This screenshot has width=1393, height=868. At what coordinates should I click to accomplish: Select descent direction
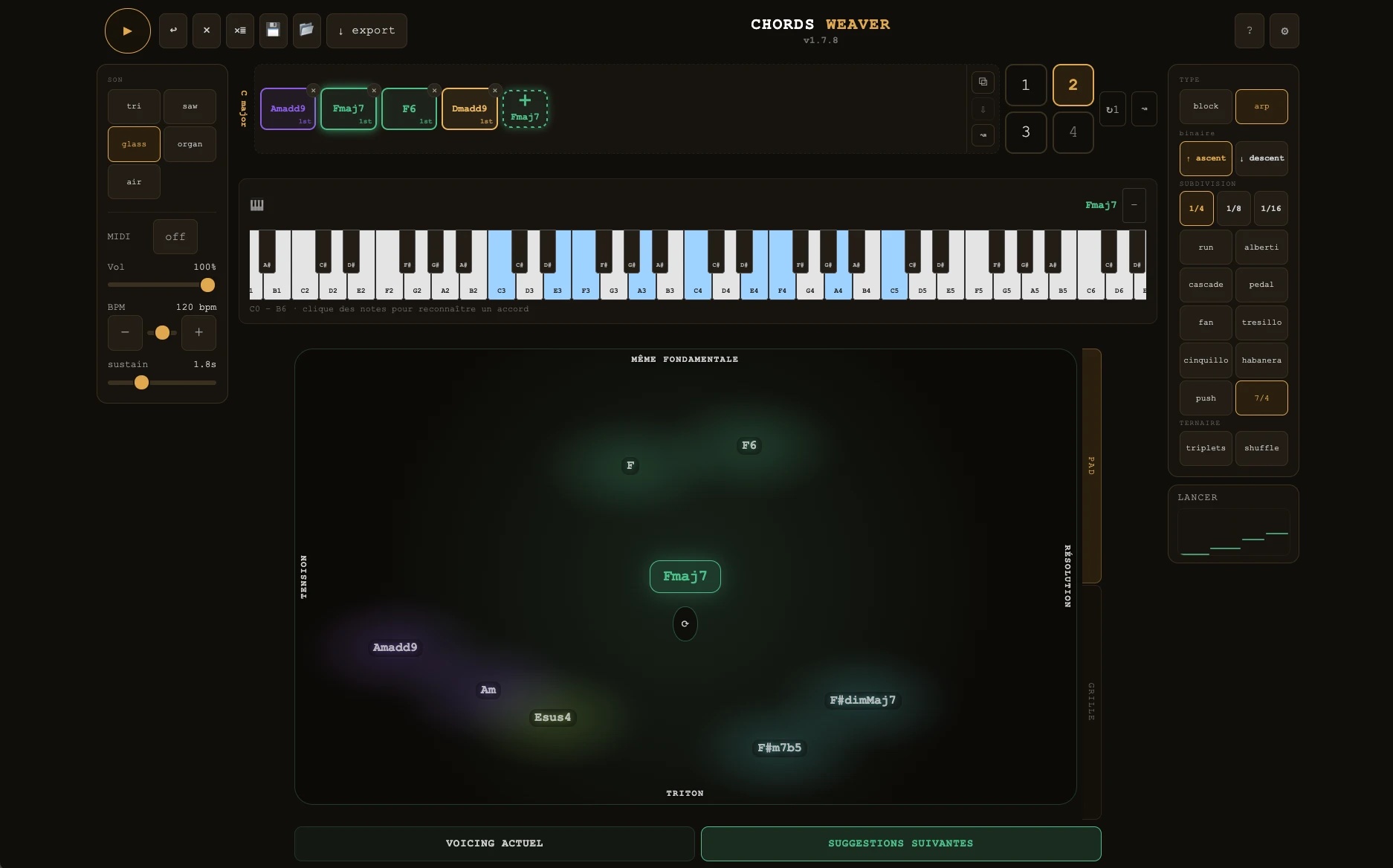tap(1261, 158)
